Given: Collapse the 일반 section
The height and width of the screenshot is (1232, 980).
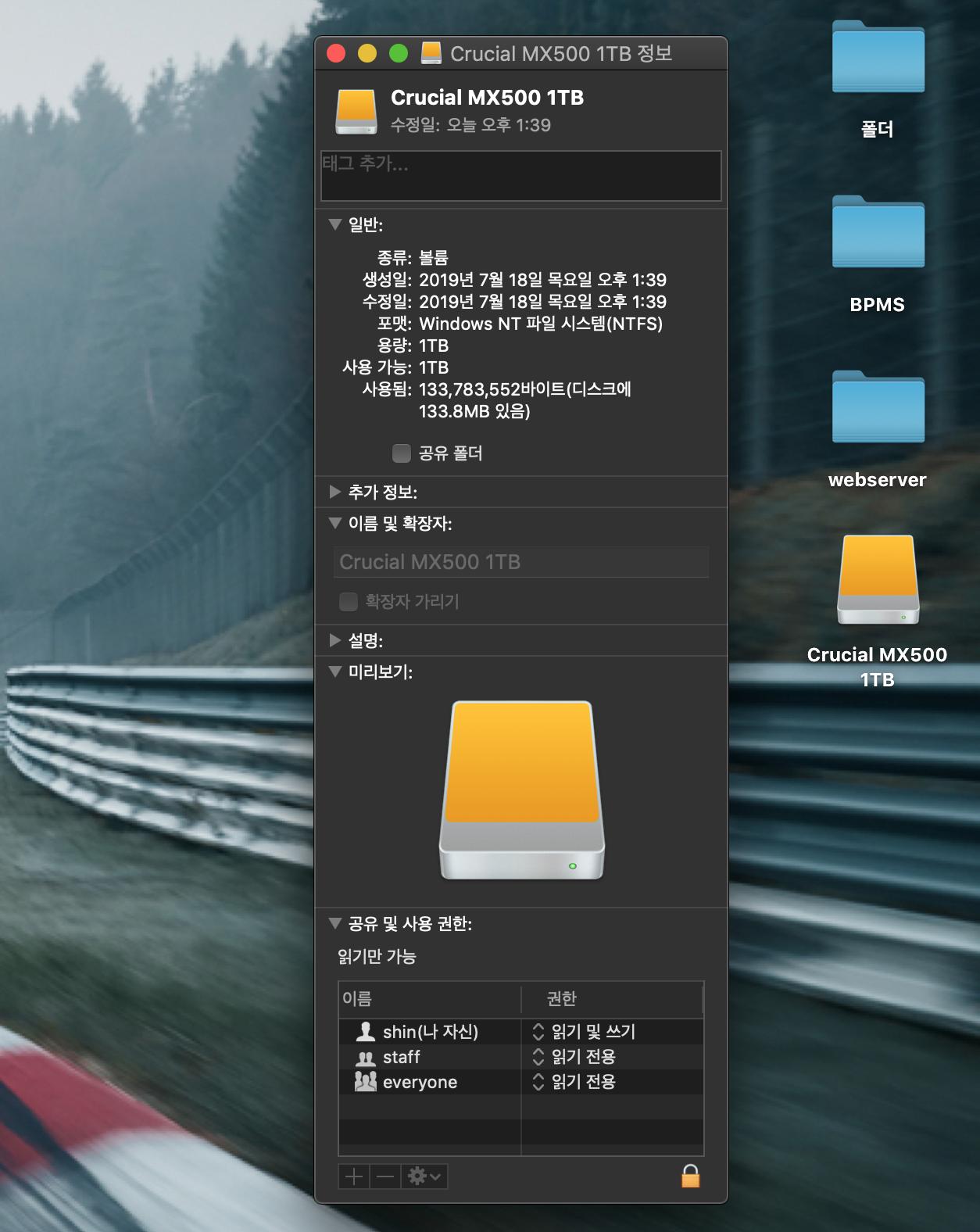Looking at the screenshot, I should [335, 224].
